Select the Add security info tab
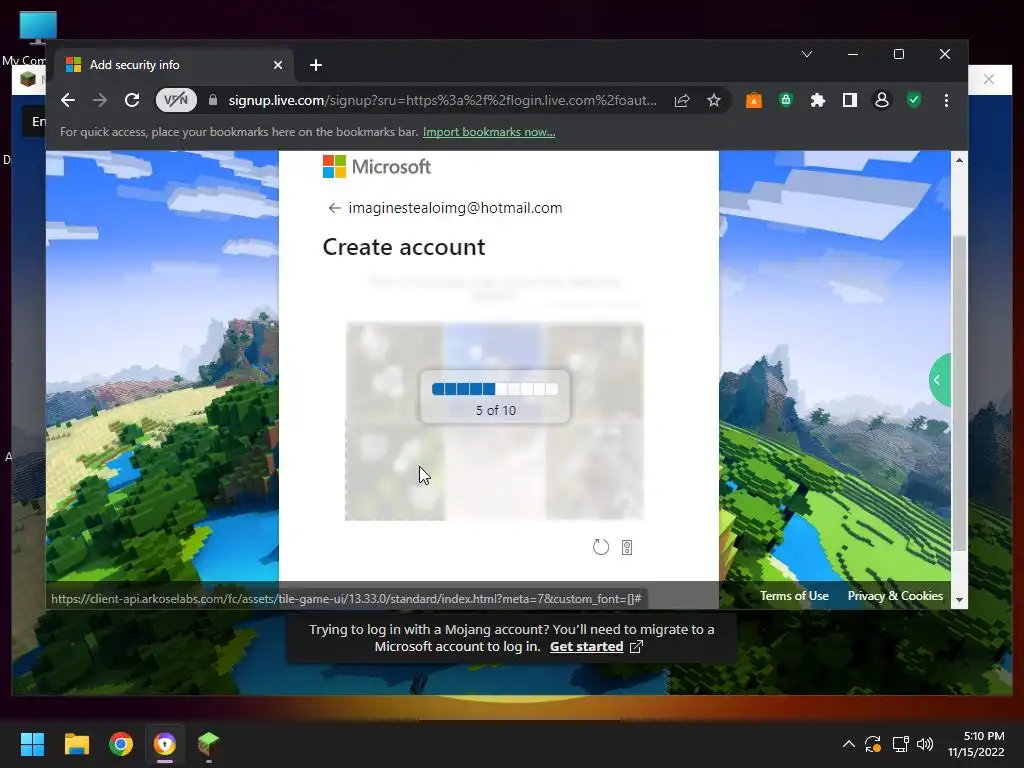Viewport: 1024px width, 768px height. coord(174,65)
